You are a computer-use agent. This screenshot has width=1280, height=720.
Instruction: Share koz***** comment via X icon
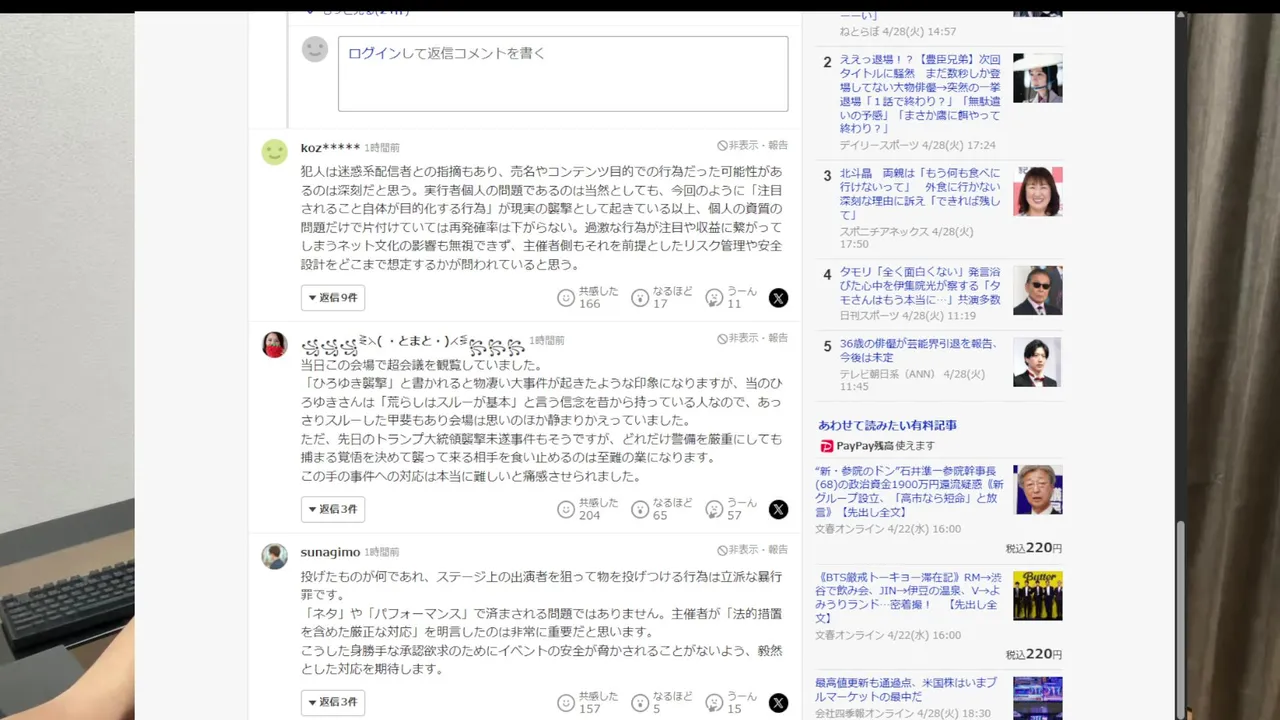pyautogui.click(x=778, y=298)
